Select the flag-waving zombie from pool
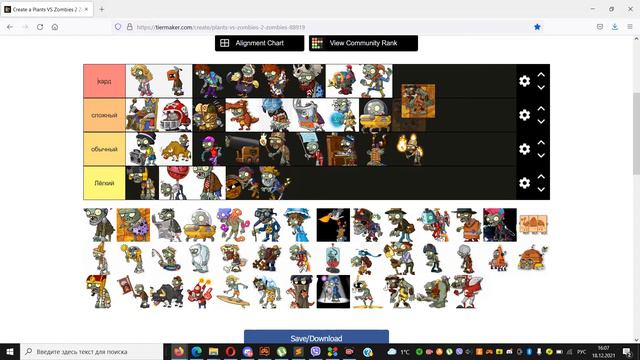This screenshot has height=360, width=640. (x=133, y=291)
